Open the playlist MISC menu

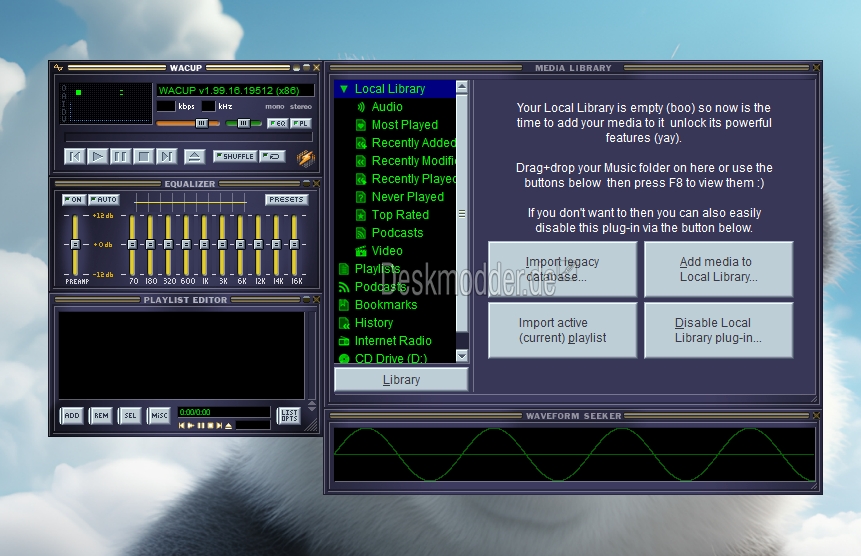(x=159, y=415)
